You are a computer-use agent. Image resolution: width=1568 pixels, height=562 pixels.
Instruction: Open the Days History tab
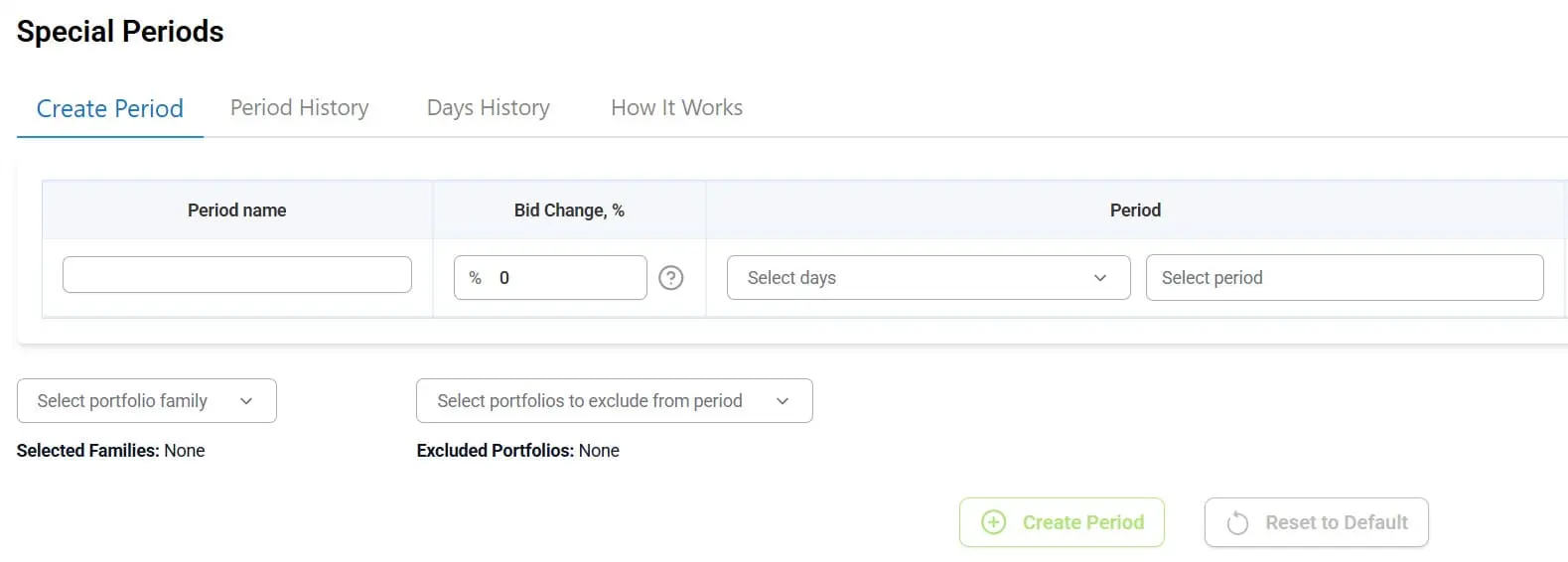[x=488, y=107]
